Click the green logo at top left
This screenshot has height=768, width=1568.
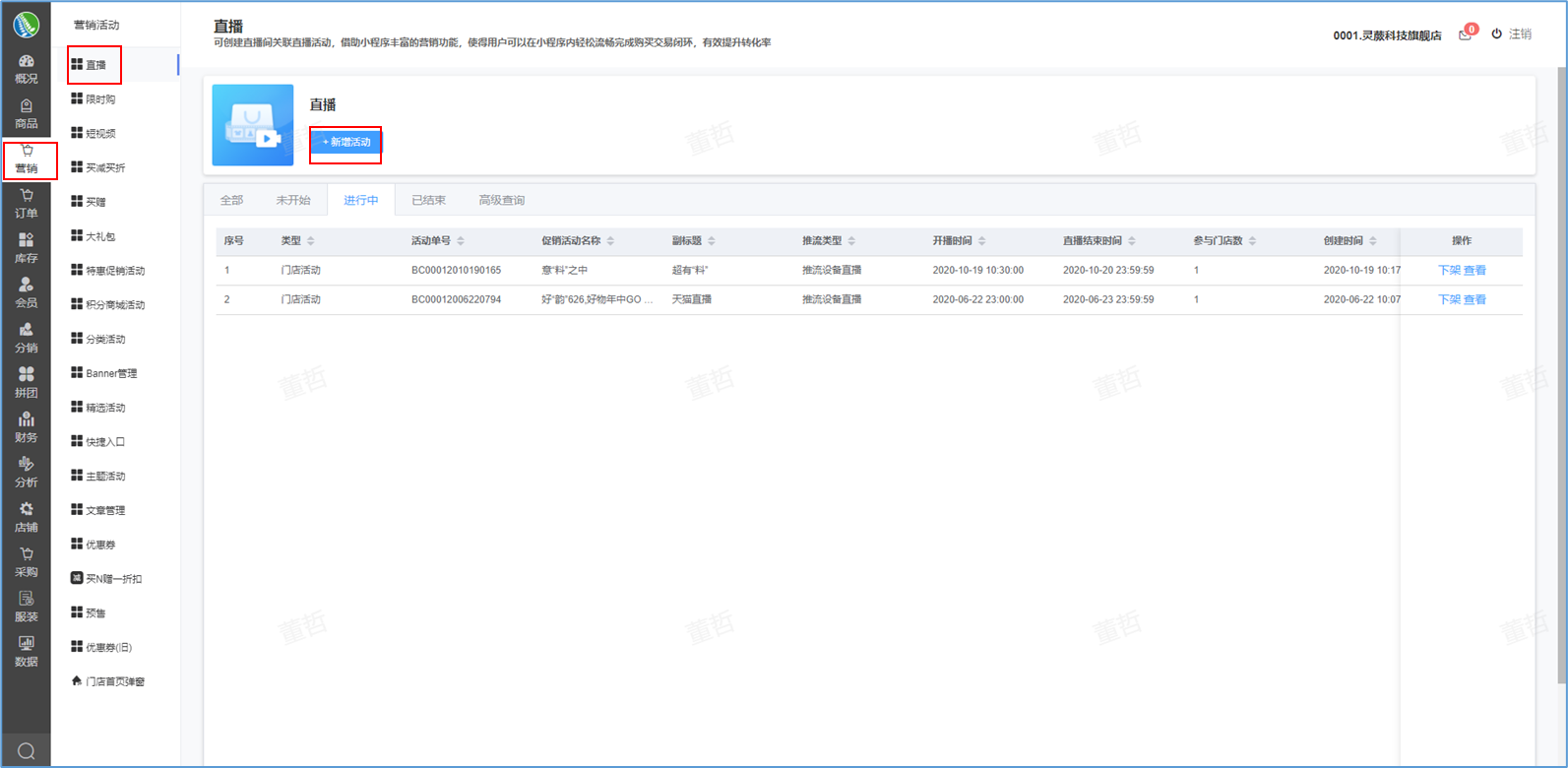point(26,25)
